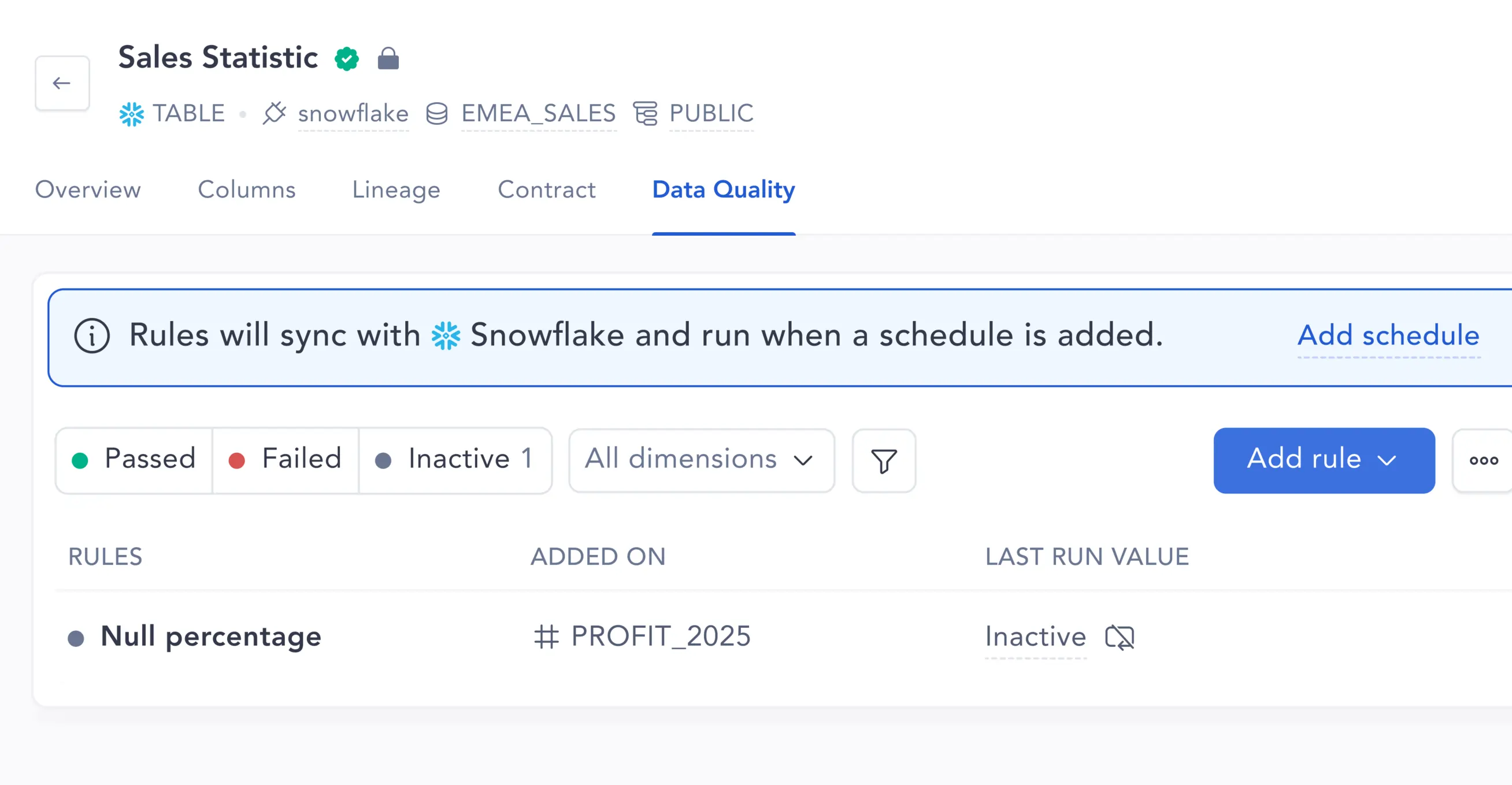Click the Snowflake table type icon
This screenshot has width=1512, height=785.
click(131, 114)
